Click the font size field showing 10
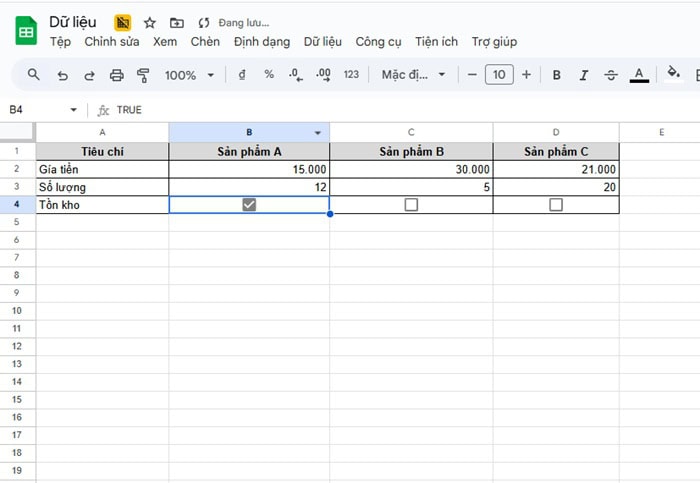Screen dimensions: 700x483 (x=499, y=75)
